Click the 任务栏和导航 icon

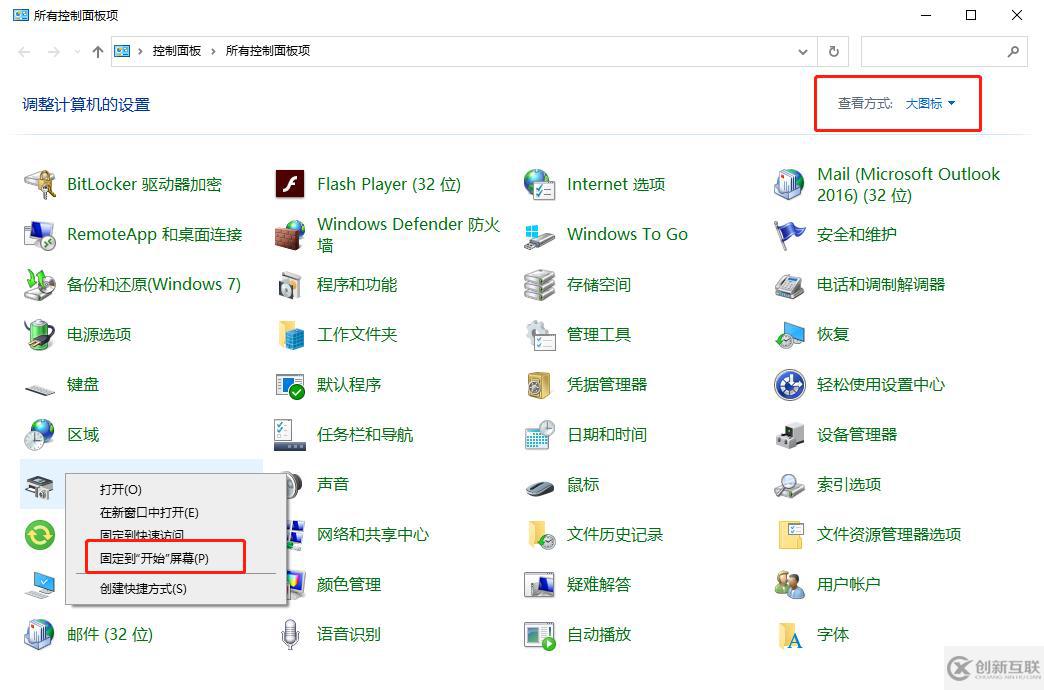(290, 435)
